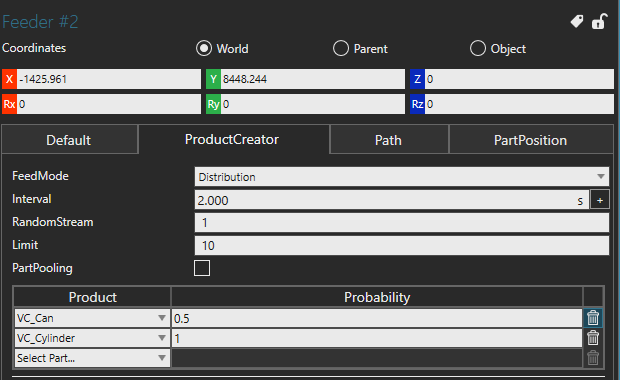Click the VC_Can probability field 0.5
The image size is (620, 380).
(x=376, y=318)
